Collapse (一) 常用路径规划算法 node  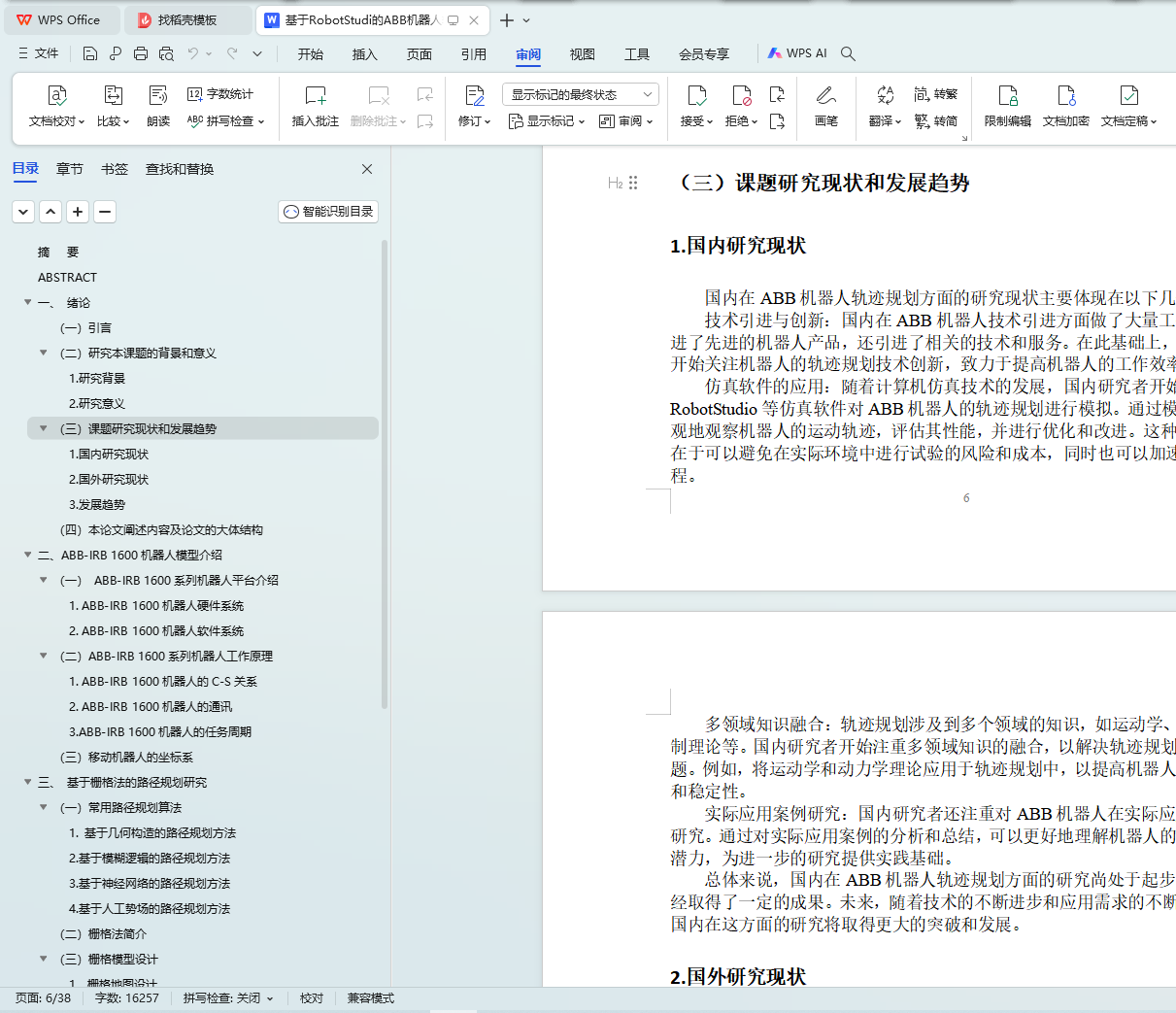[44, 807]
